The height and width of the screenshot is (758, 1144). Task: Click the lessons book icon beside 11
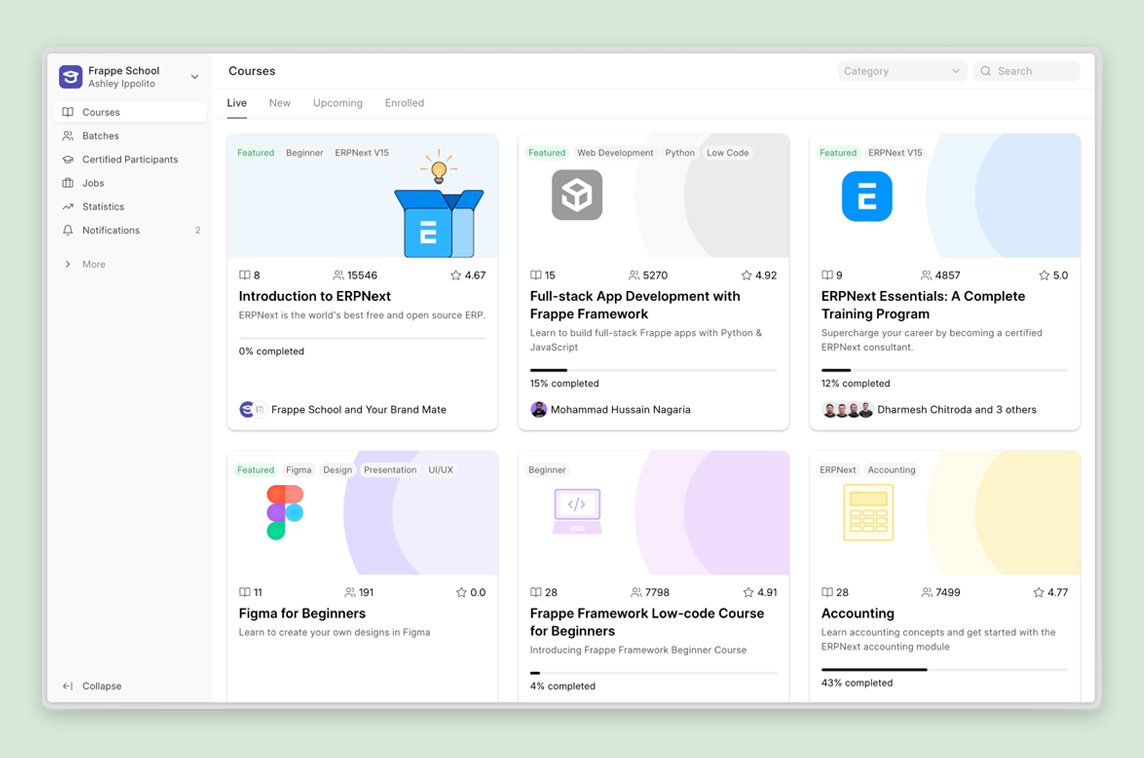pyautogui.click(x=244, y=592)
